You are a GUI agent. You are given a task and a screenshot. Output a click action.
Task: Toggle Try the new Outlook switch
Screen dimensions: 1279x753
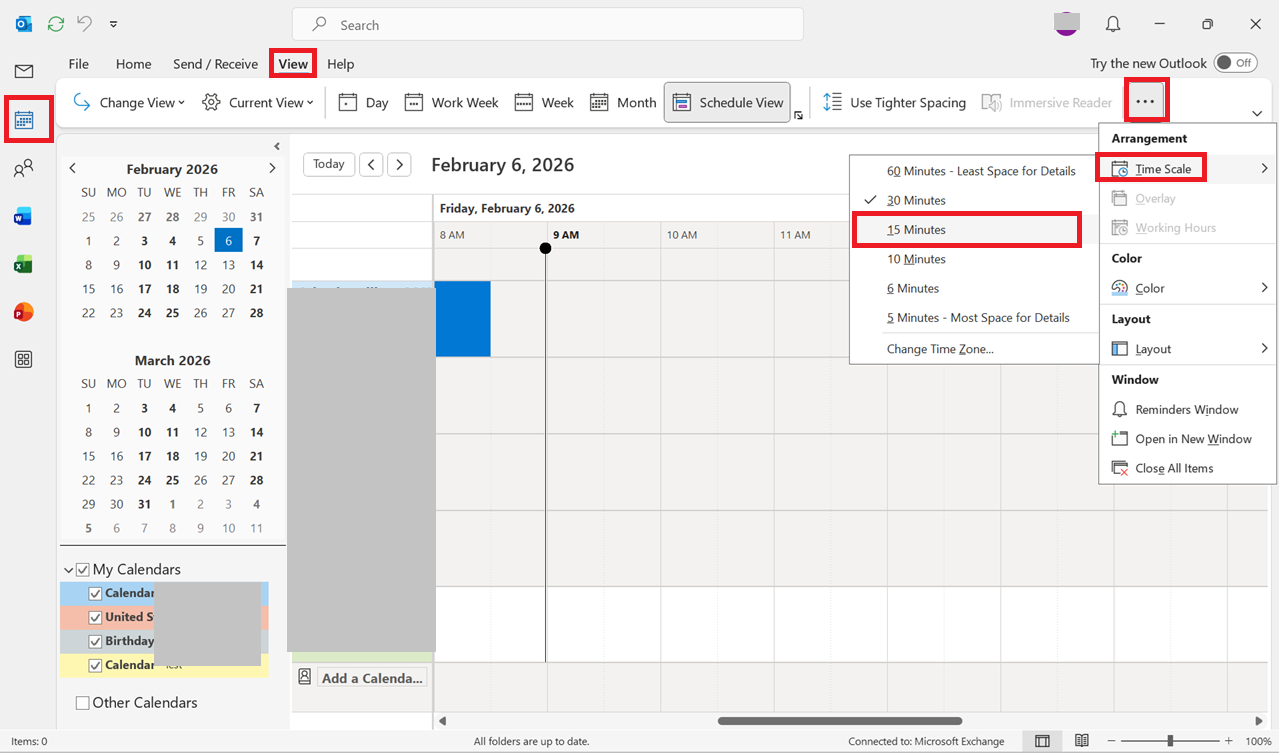pyautogui.click(x=1235, y=63)
